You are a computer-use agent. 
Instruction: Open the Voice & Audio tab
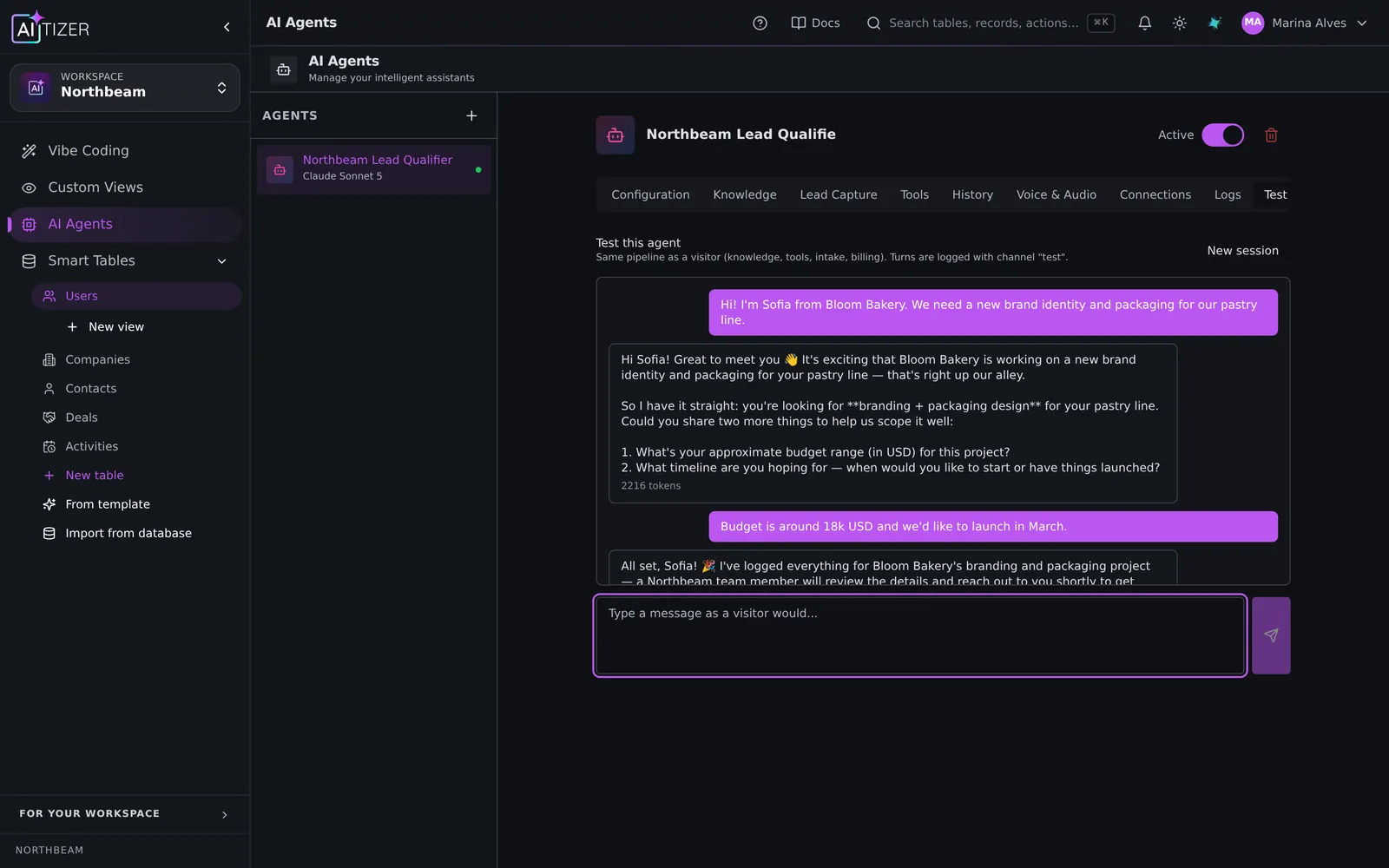[x=1057, y=195]
